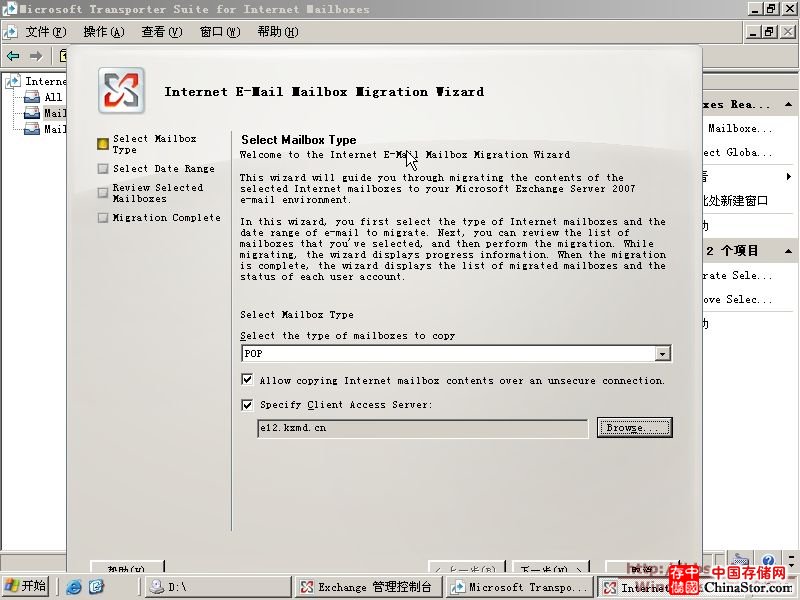The image size is (800, 600).
Task: Click the blue help icon above the taskbar
Action: [x=769, y=561]
